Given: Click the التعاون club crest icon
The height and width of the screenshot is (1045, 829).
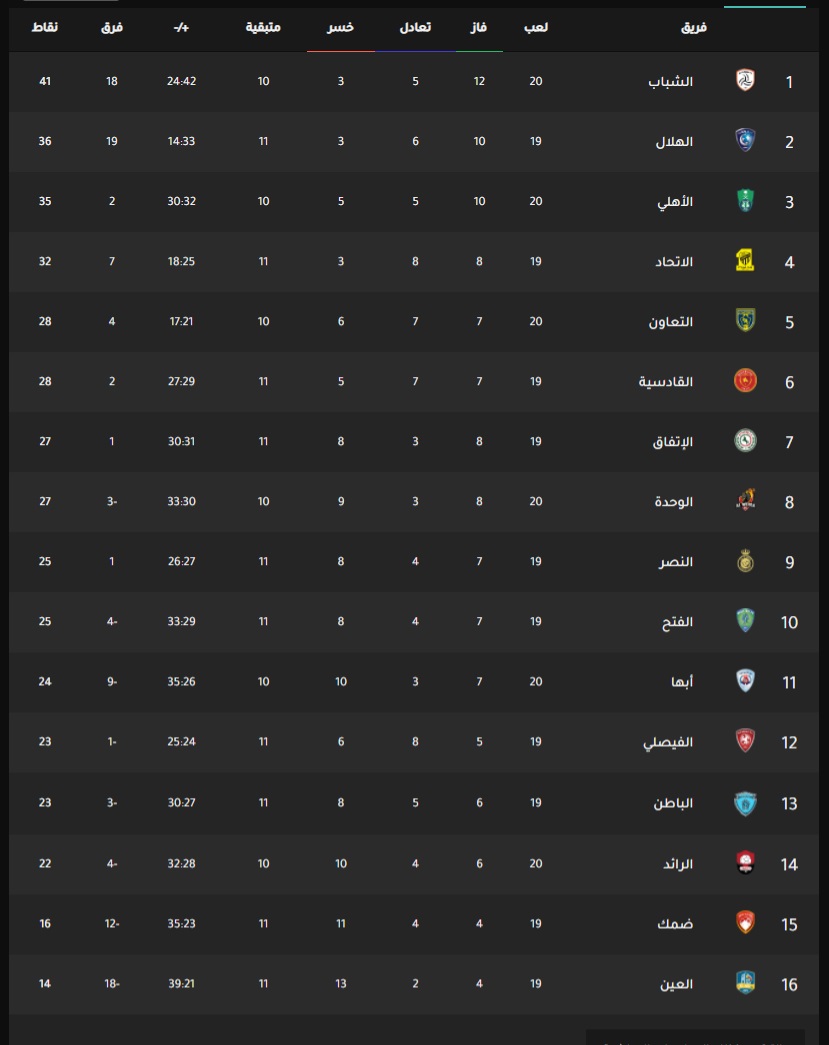Looking at the screenshot, I should point(745,321).
